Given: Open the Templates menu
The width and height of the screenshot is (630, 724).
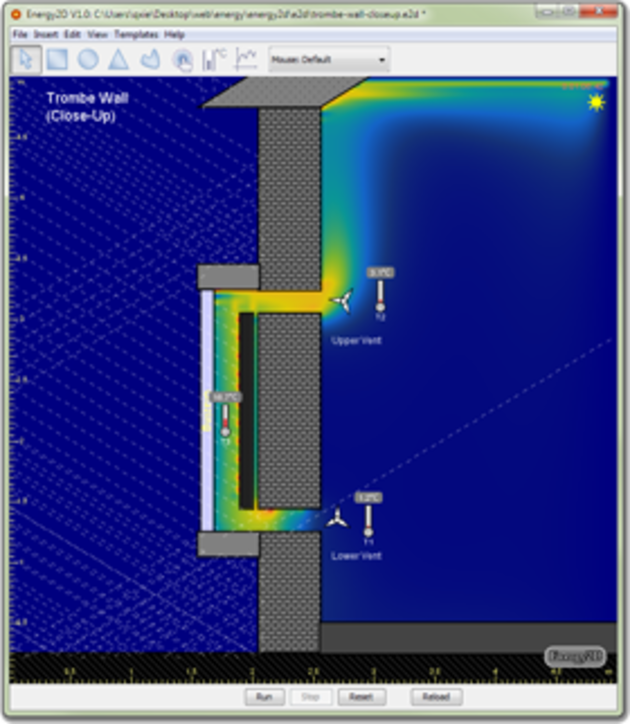Looking at the screenshot, I should [136, 35].
